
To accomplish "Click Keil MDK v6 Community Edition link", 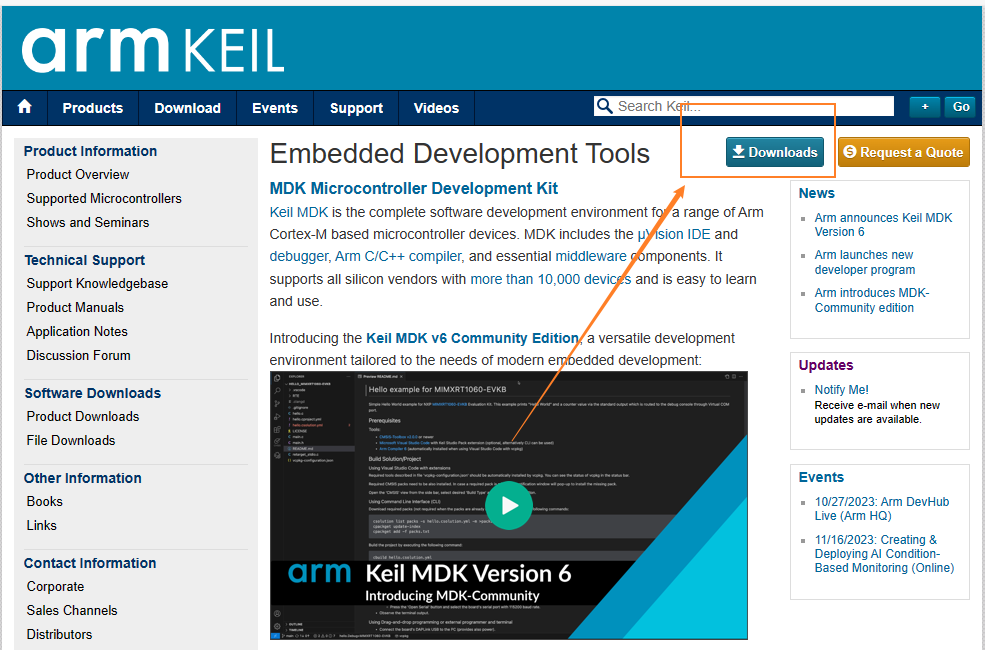I will tap(472, 338).
